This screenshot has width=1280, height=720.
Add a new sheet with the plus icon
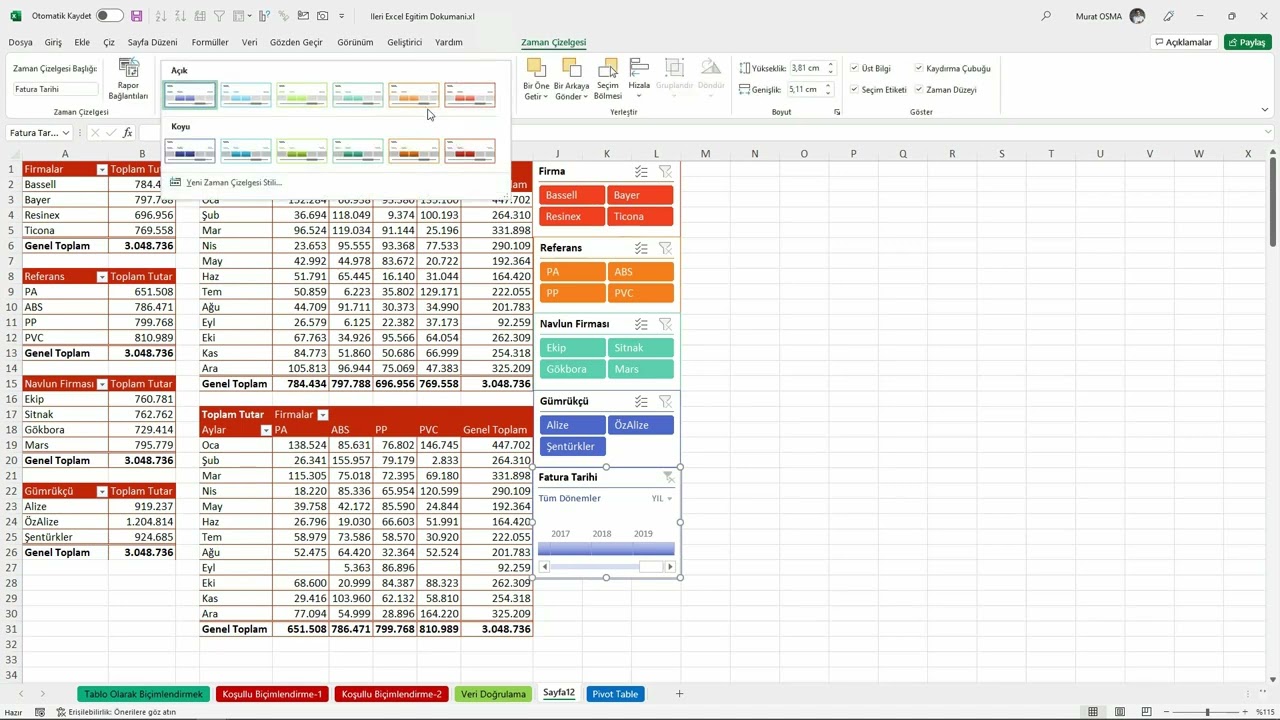coord(679,694)
